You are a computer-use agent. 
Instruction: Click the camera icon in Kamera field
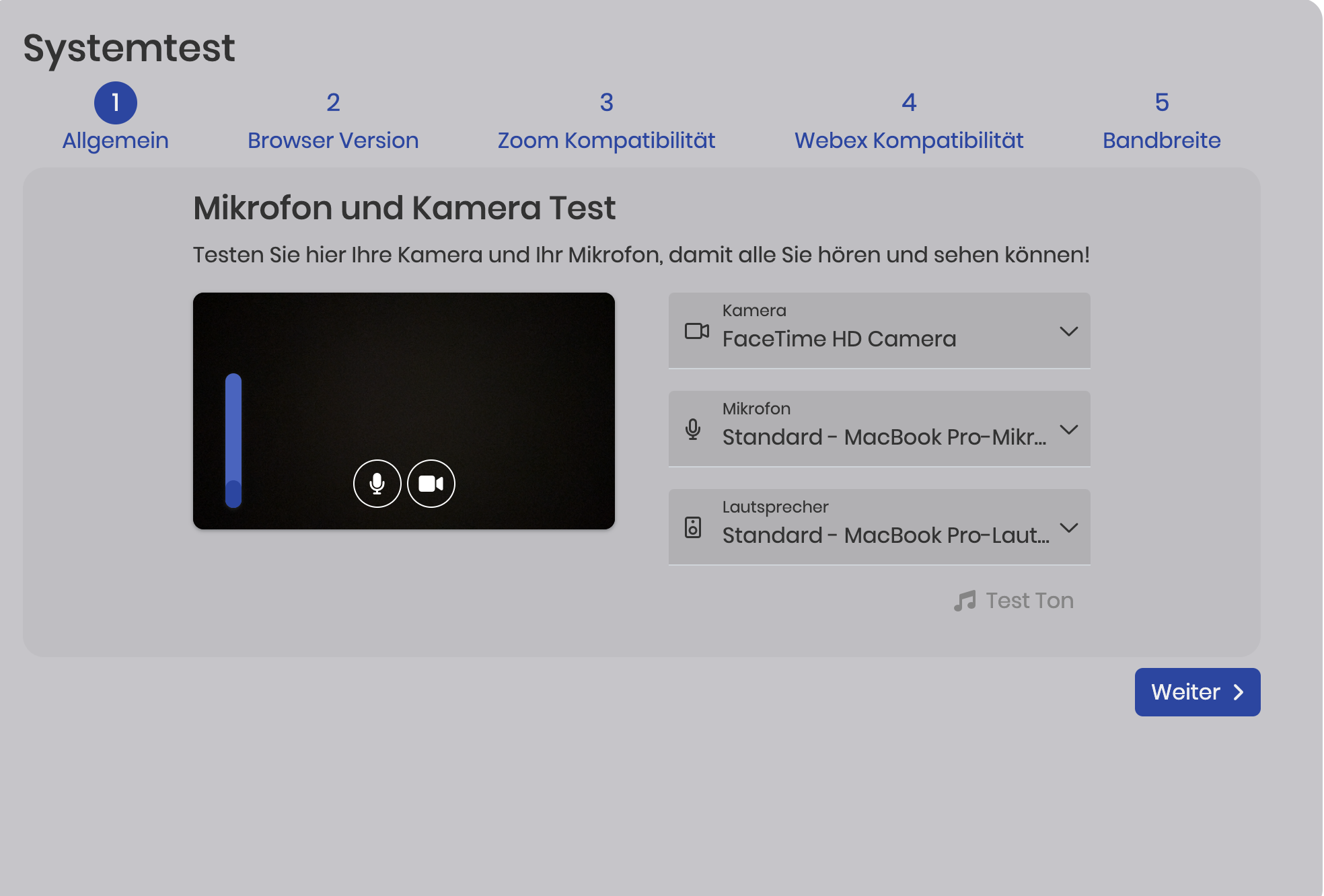[x=696, y=331]
